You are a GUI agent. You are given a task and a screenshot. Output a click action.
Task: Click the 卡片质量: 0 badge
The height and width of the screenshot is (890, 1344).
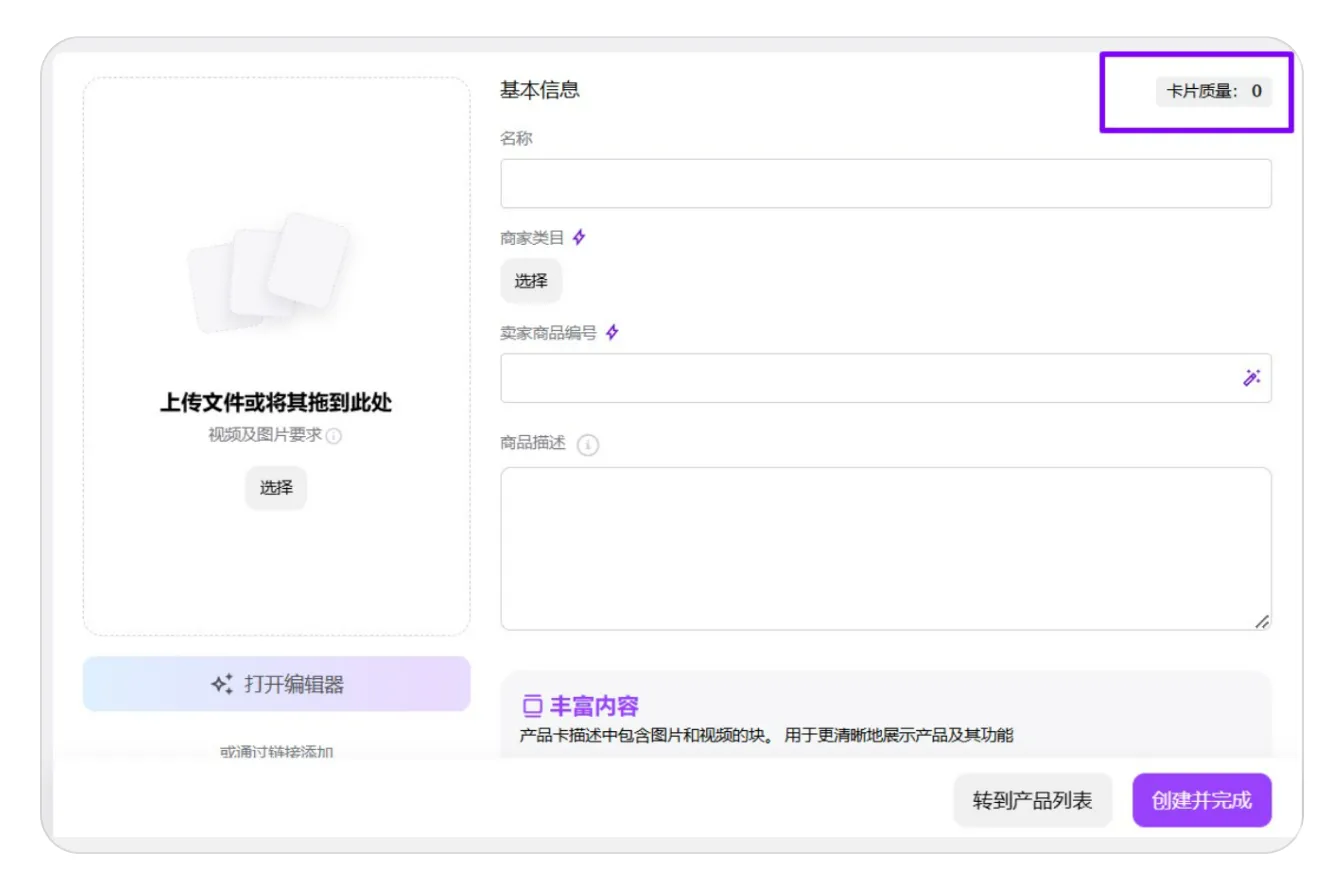coord(1214,92)
